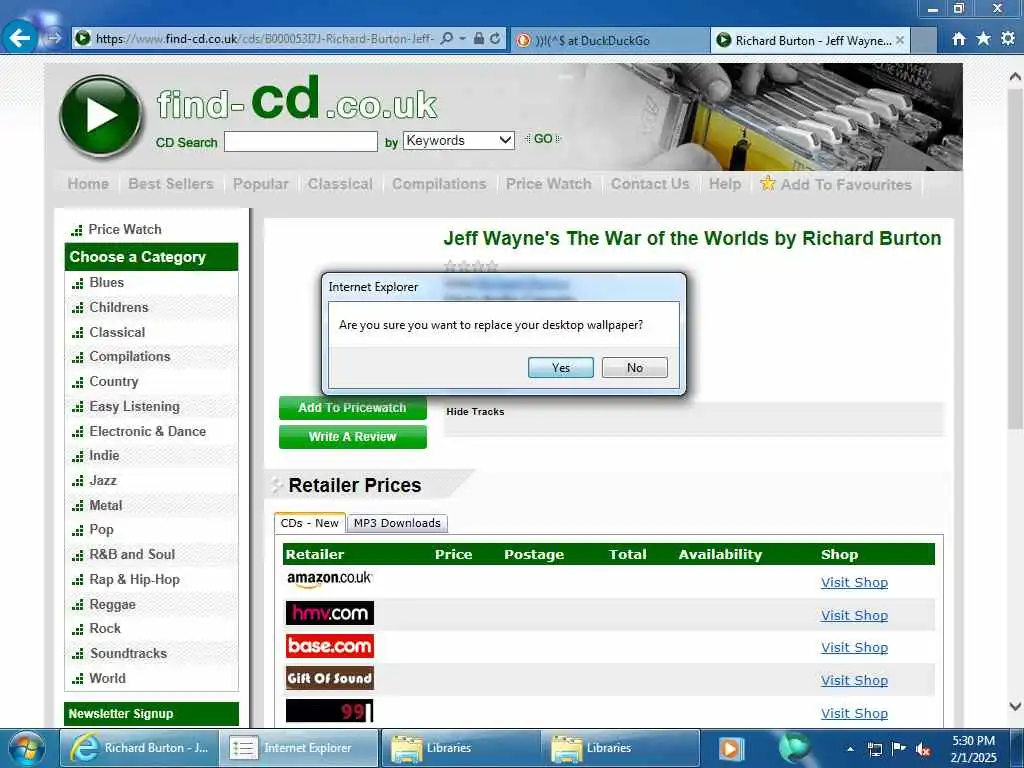This screenshot has height=768, width=1024.
Task: Select the Soundtracks category
Action: point(128,654)
